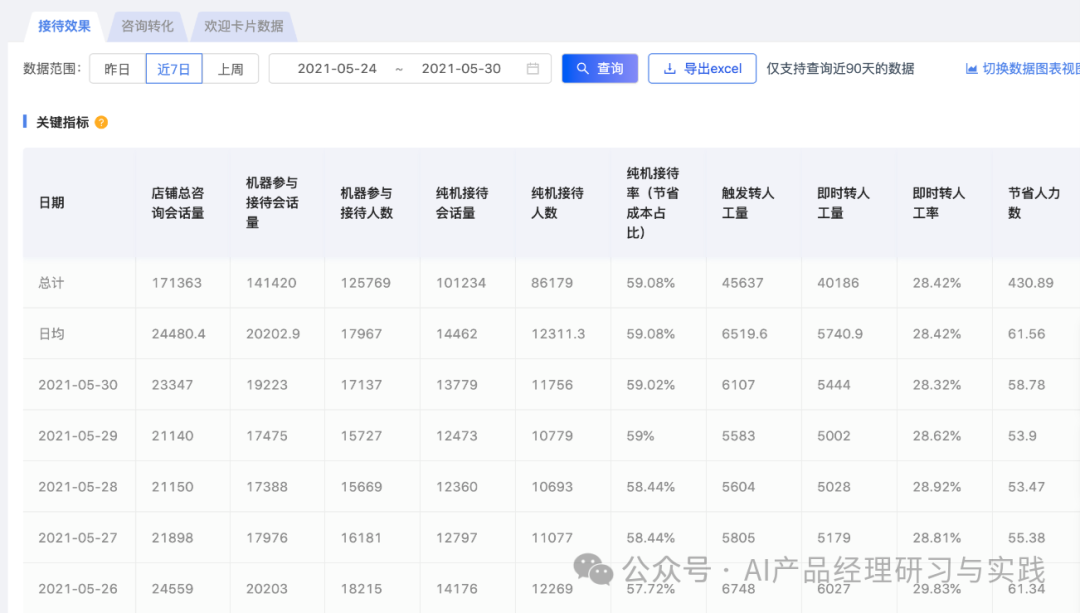Select the 2021-05-27 date row
This screenshot has height=613, width=1080.
(78, 538)
